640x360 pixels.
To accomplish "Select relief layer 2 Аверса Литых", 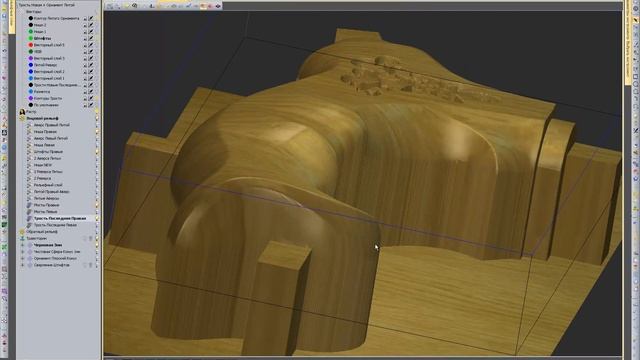I will click(47, 158).
